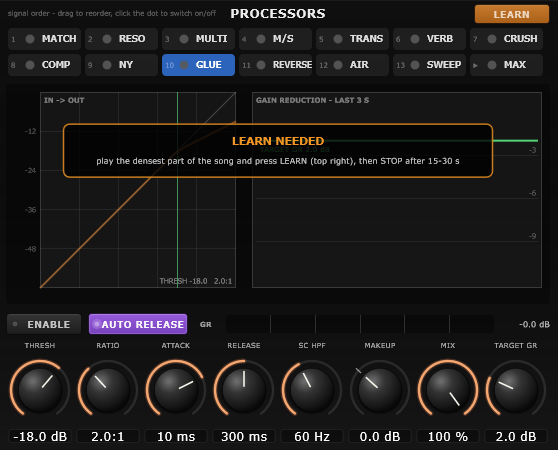Toggle the VERB processor on/off dot
Image resolution: width=558 pixels, height=450 pixels.
(x=415, y=39)
